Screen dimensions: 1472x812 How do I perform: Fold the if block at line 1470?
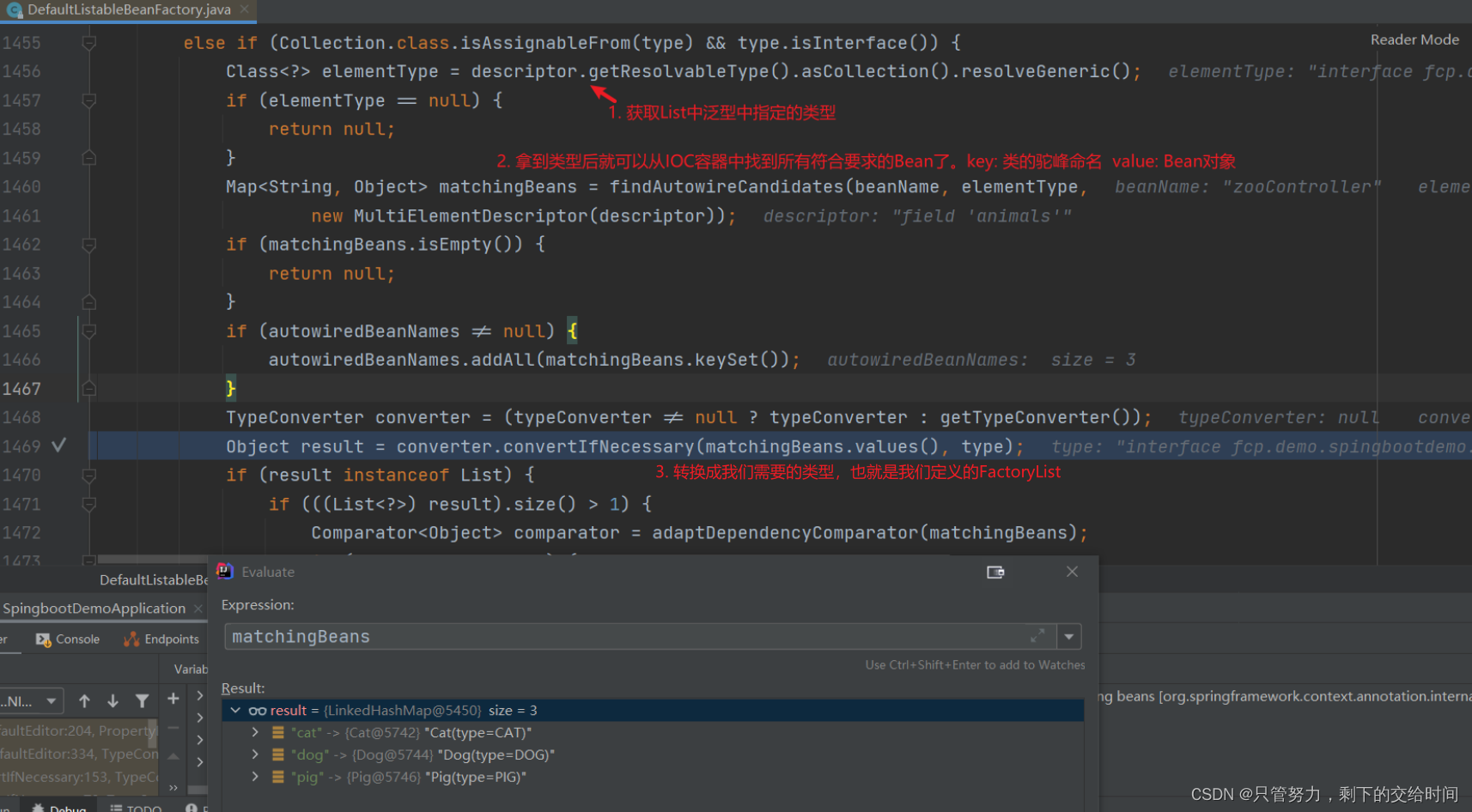(x=88, y=475)
